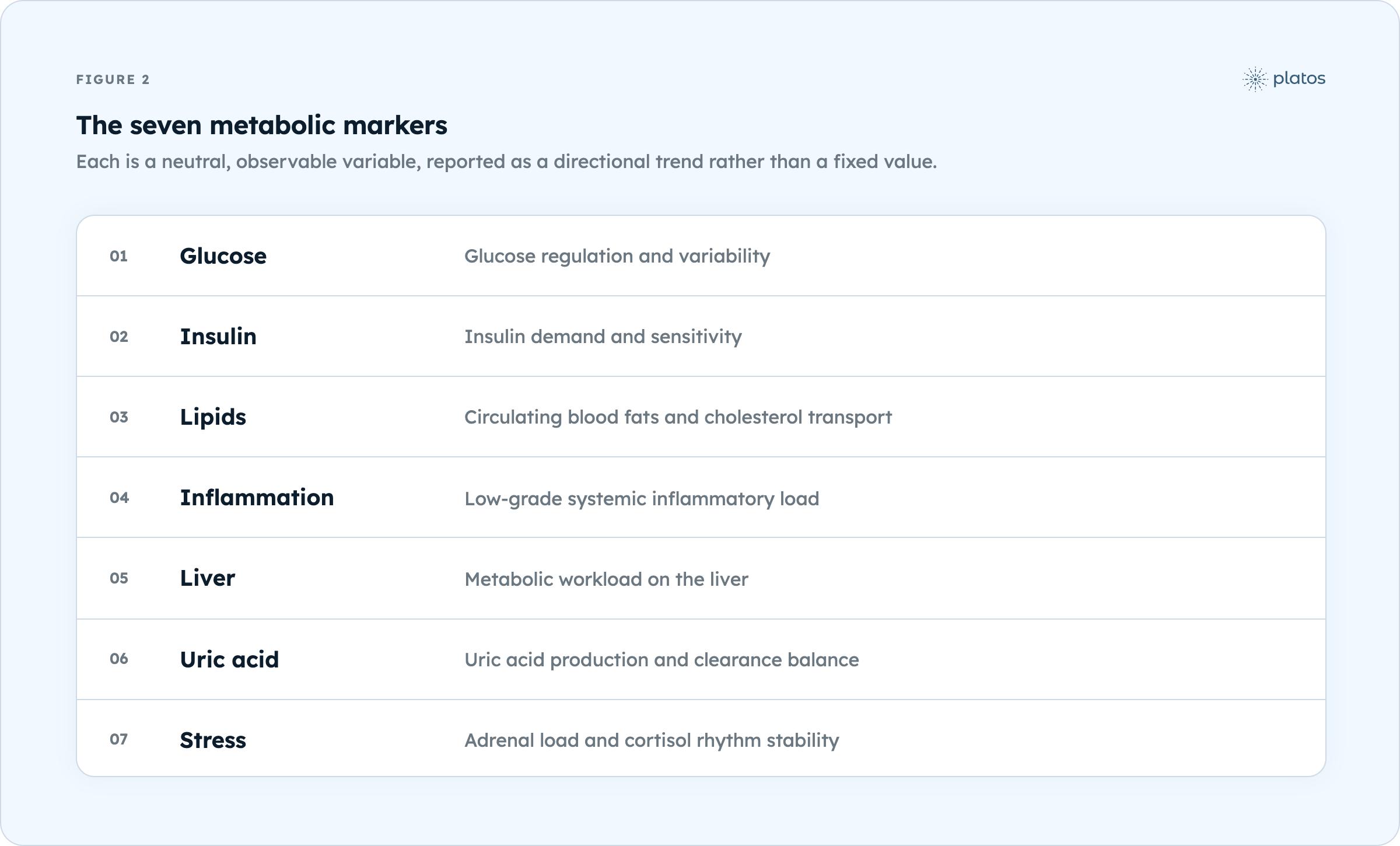1400x846 pixels.
Task: Click the Stress marker title
Action: point(213,740)
